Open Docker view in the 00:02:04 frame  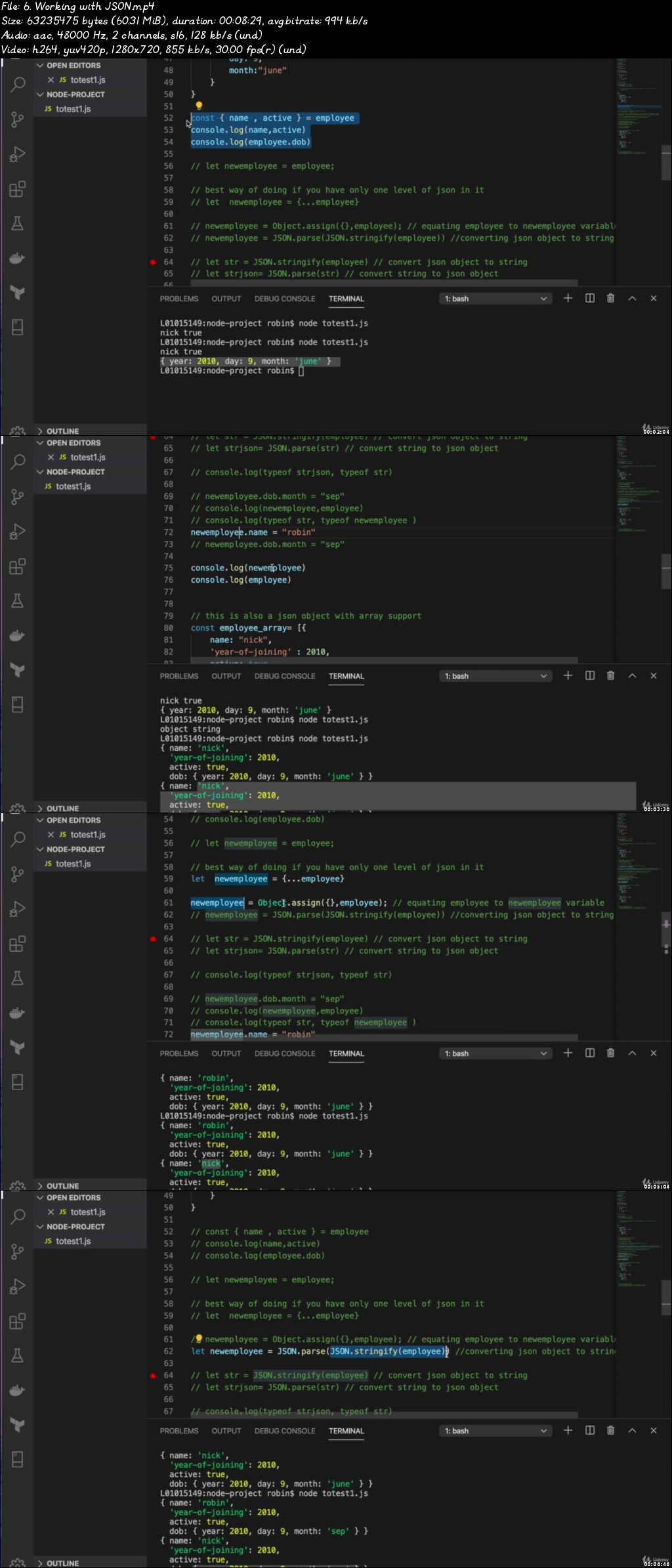(x=18, y=258)
